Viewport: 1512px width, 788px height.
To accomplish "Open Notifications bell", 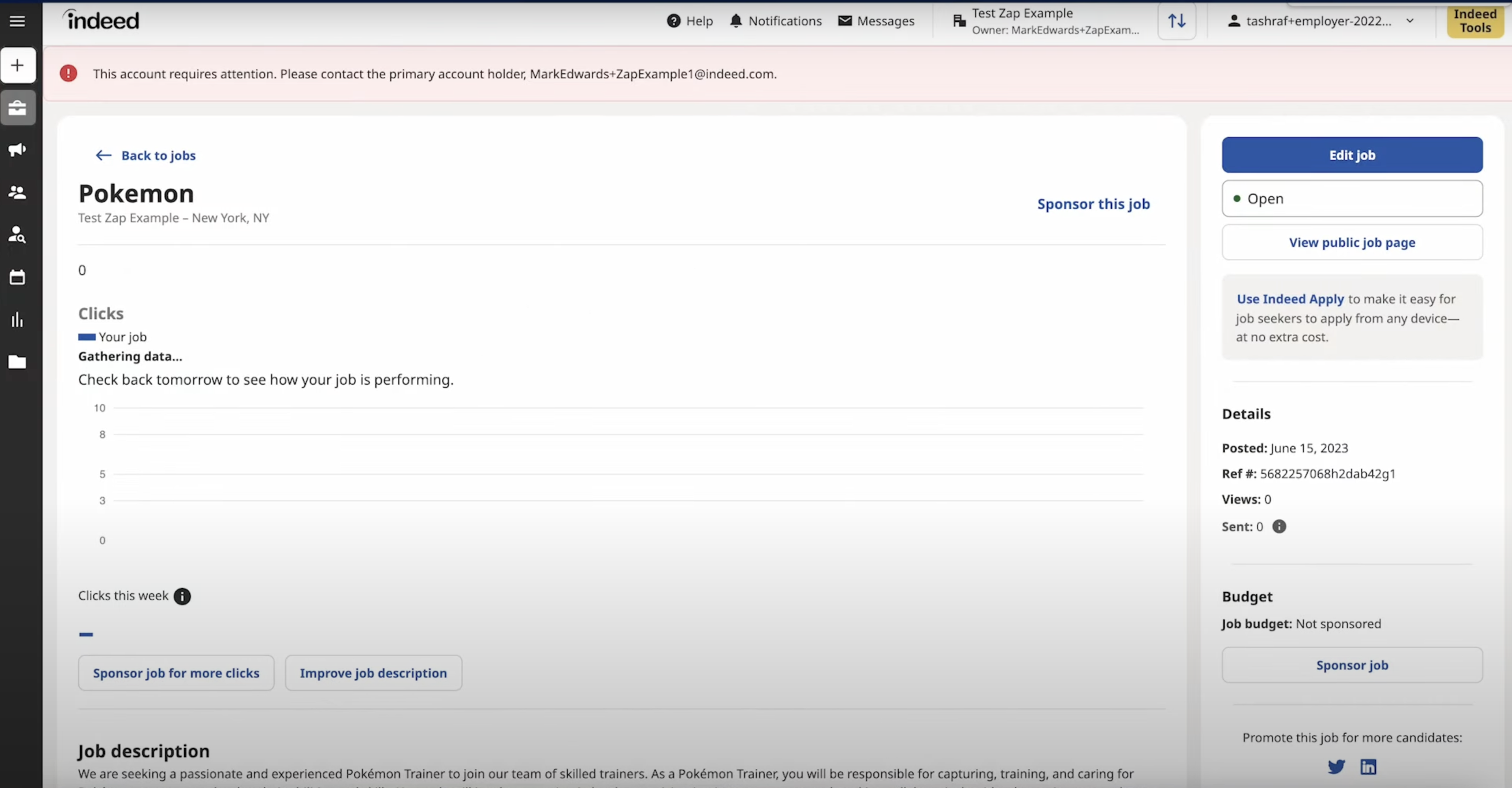I will pos(775,21).
